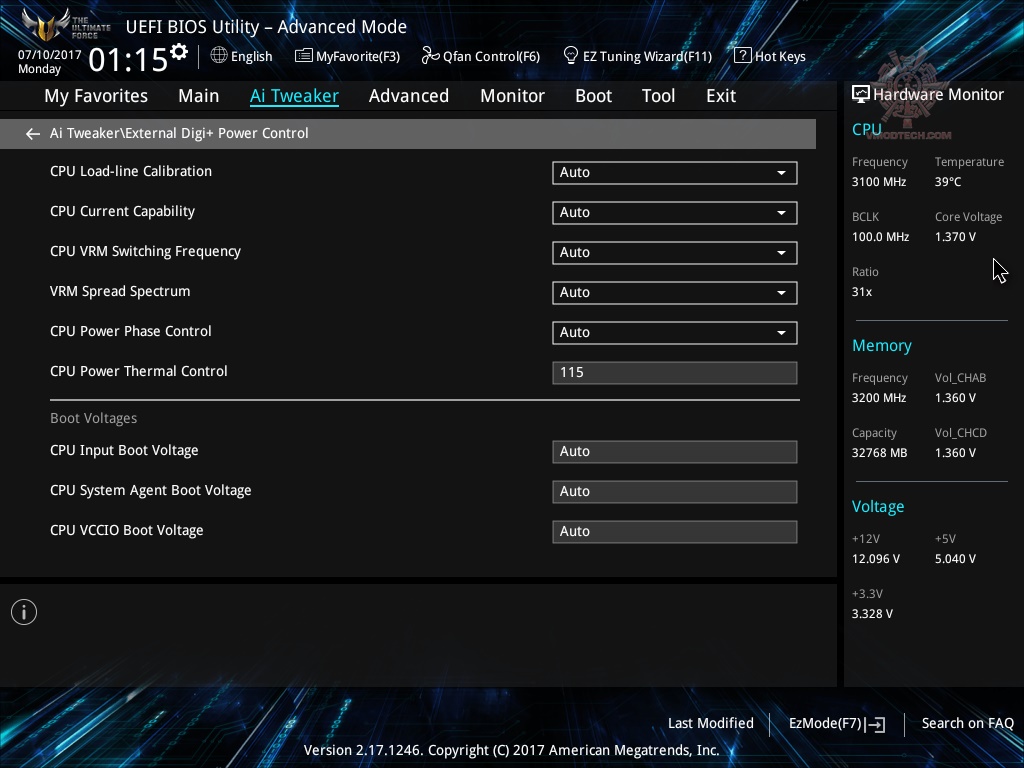This screenshot has width=1024, height=768.
Task: Select the CPU Power Thermal Control value field
Action: tap(675, 372)
